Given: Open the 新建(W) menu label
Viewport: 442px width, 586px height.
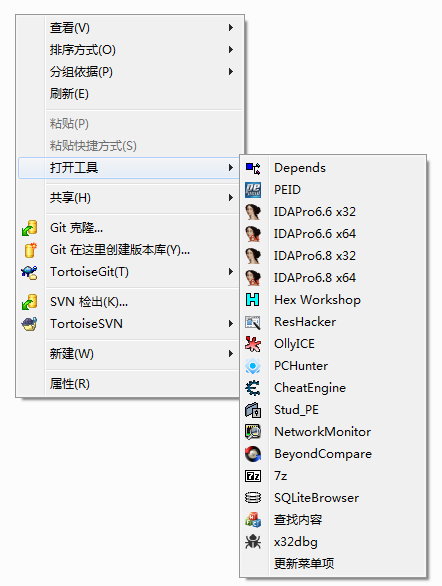Looking at the screenshot, I should pos(72,354).
